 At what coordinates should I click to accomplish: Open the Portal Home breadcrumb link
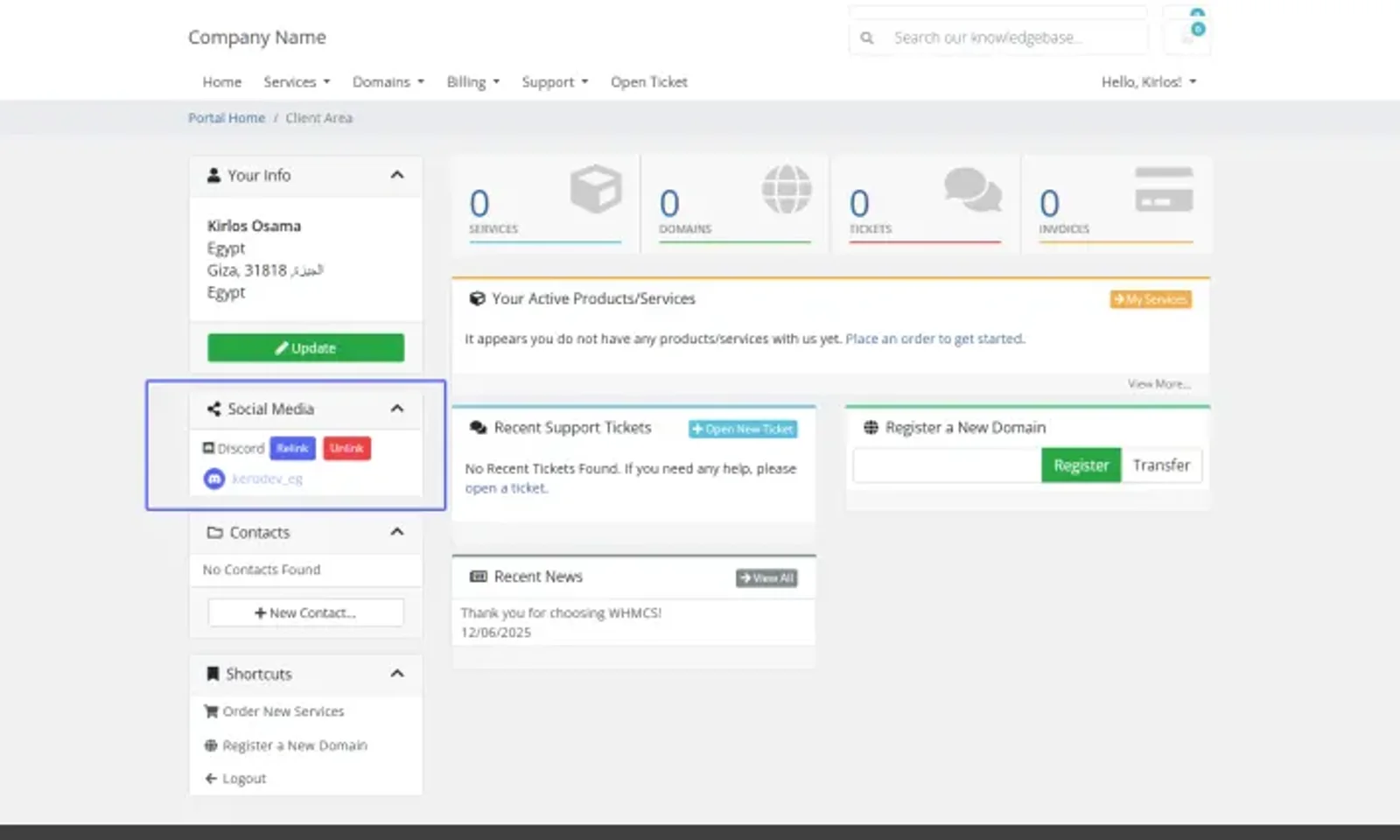(x=227, y=117)
